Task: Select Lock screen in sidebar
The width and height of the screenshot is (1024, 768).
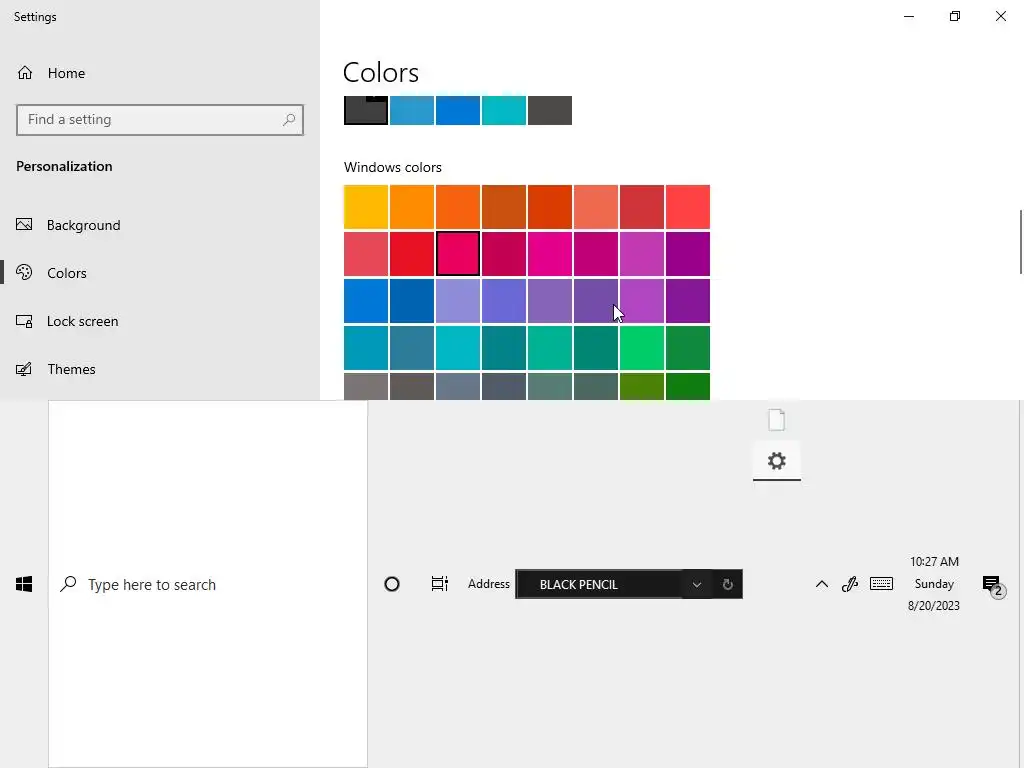Action: pyautogui.click(x=82, y=321)
